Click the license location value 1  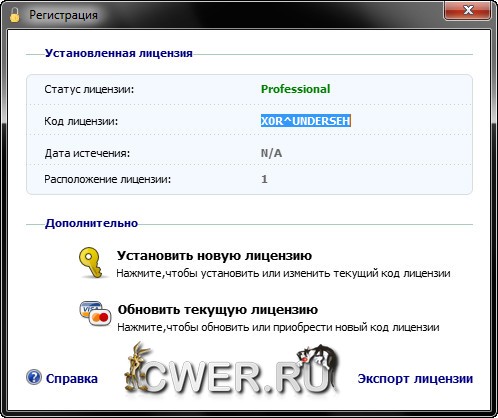tap(264, 179)
